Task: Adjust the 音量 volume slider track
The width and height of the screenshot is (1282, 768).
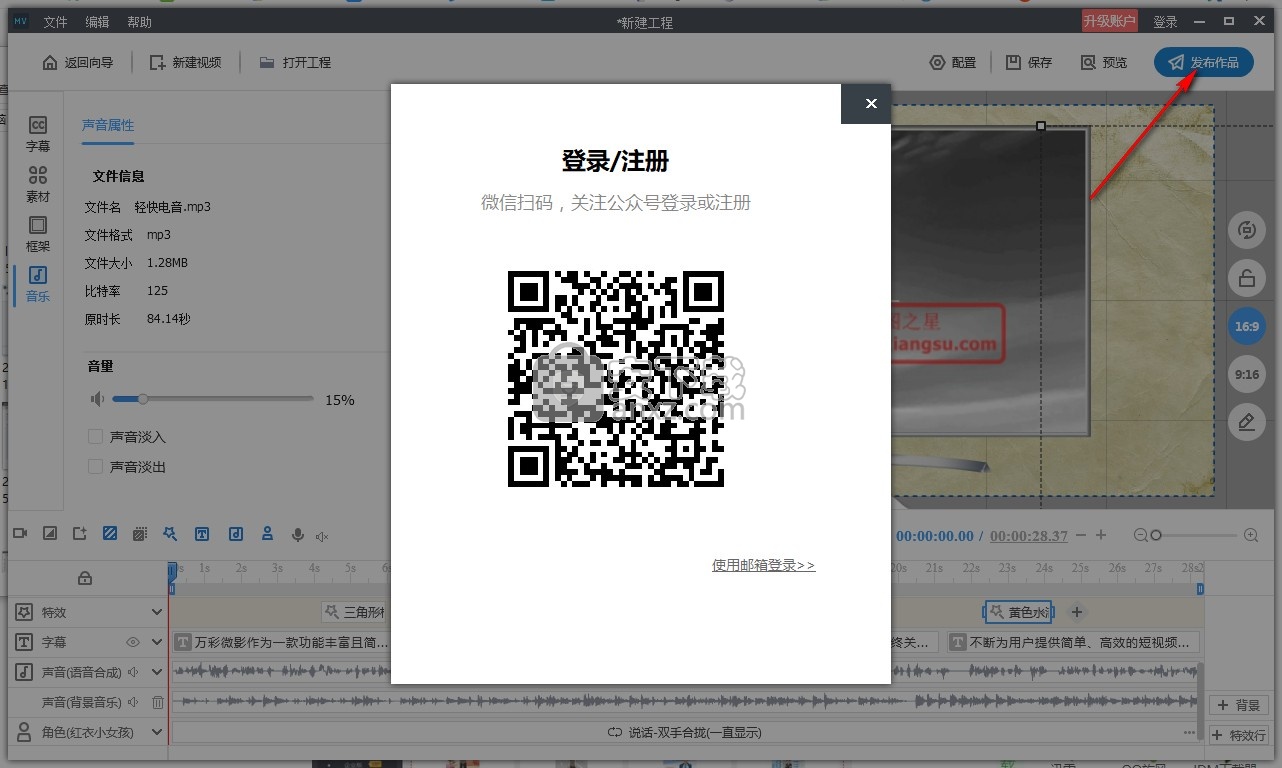Action: (x=213, y=399)
